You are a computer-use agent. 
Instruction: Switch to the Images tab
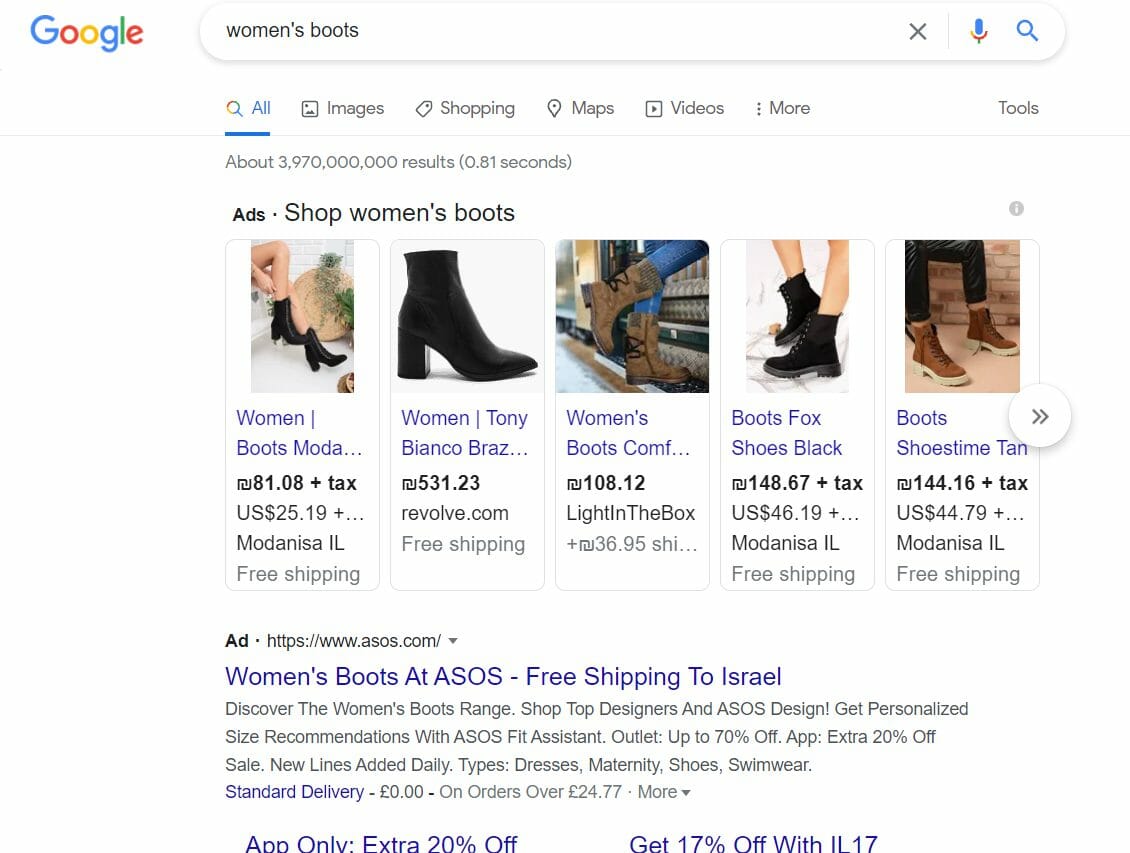pos(342,108)
